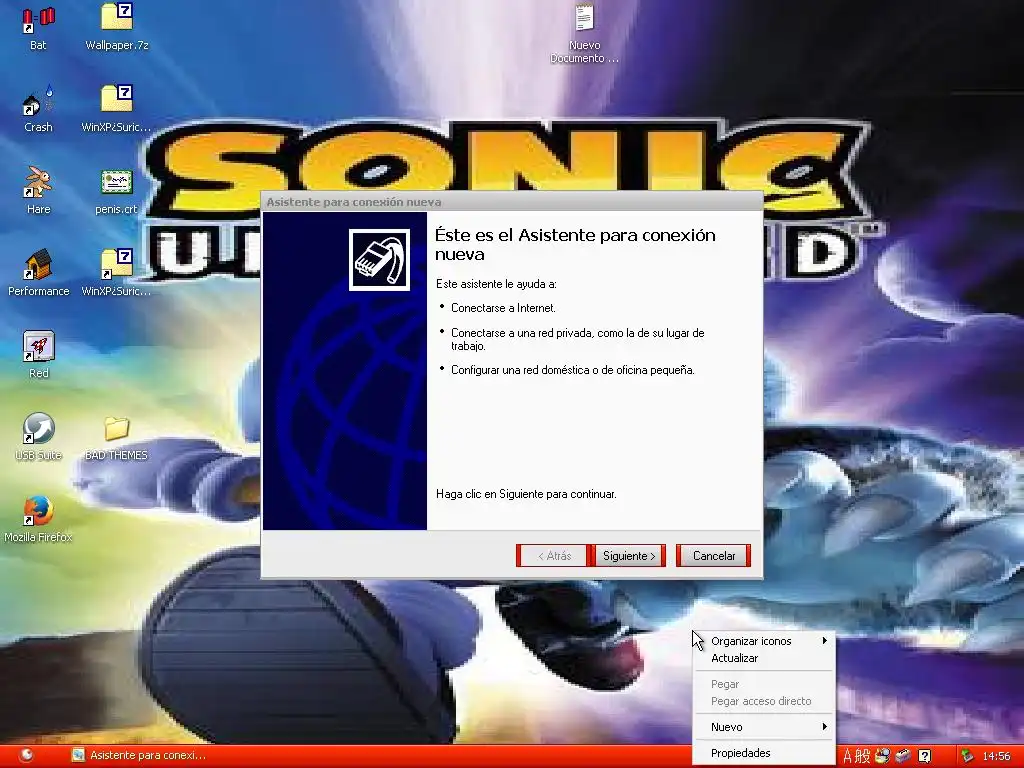
Task: Click the IME letter A tray icon
Action: [x=848, y=756]
